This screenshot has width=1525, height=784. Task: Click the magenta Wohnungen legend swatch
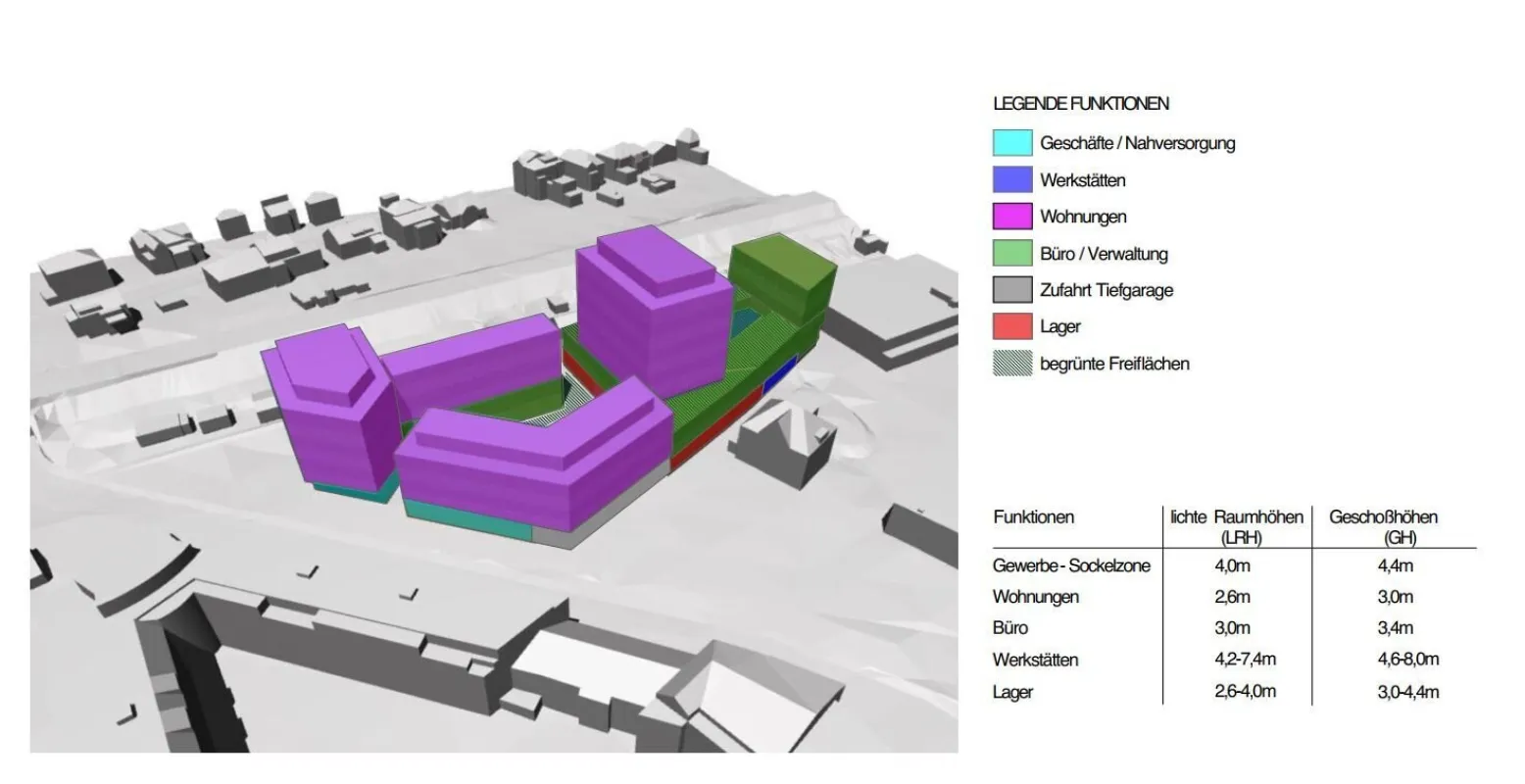(1011, 216)
